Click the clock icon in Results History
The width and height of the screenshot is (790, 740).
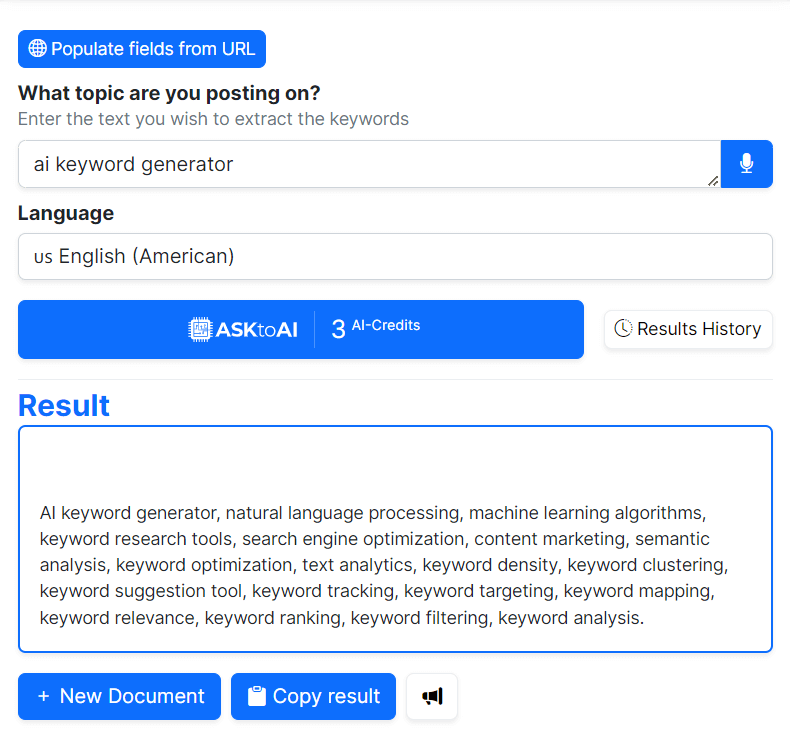tap(623, 328)
